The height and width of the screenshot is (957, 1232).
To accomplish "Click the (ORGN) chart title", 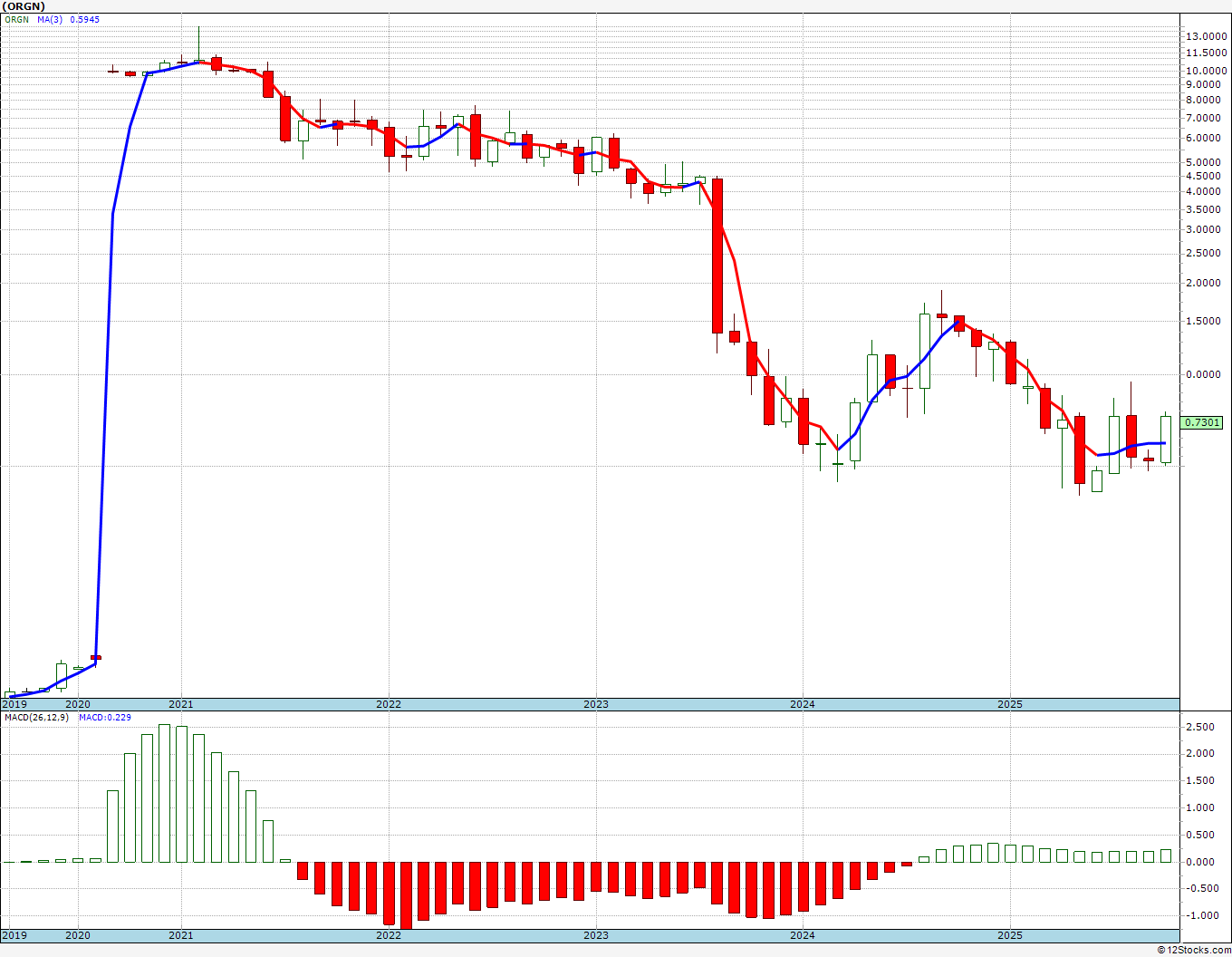I will (x=25, y=6).
